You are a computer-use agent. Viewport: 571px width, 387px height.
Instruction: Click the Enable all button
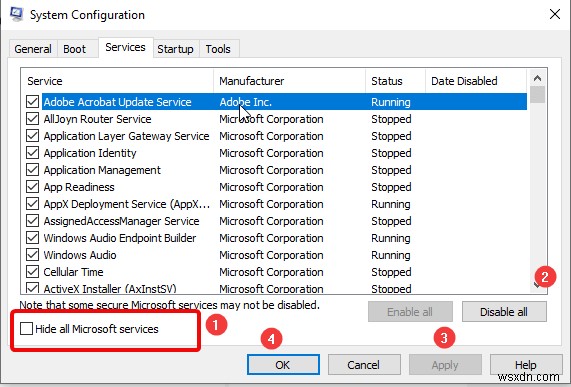coord(410,312)
